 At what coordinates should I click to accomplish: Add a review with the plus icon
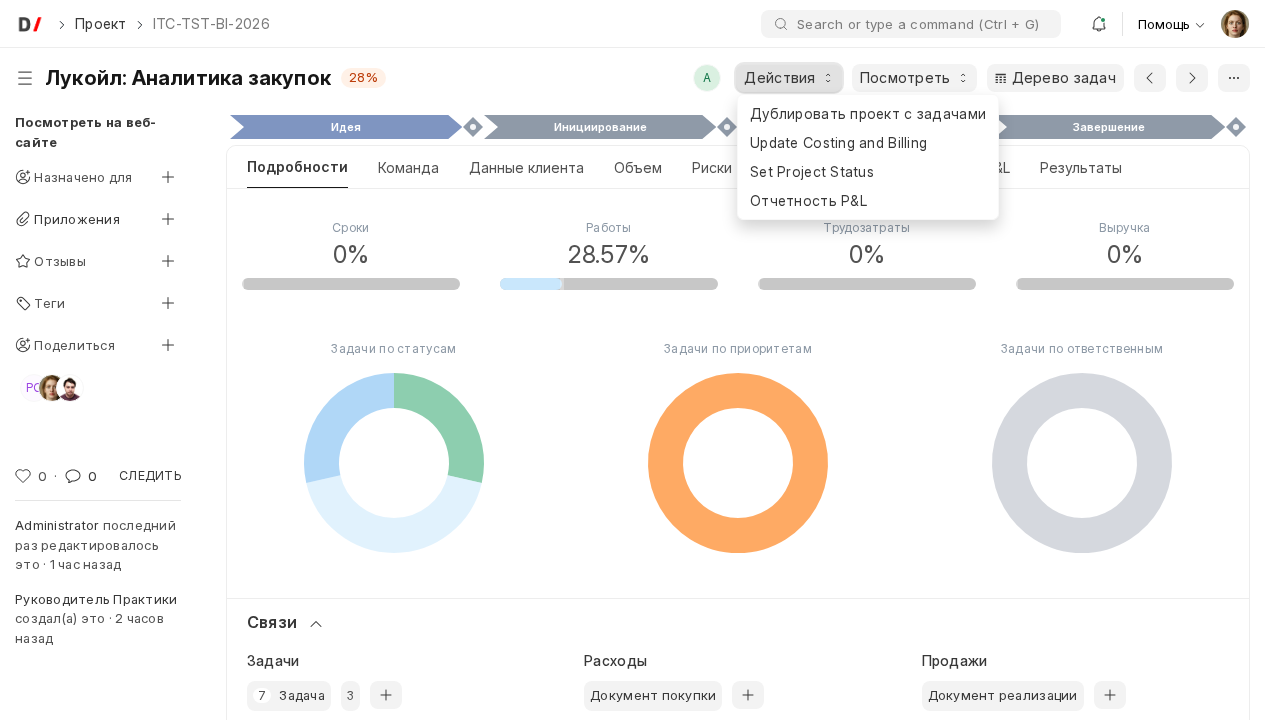[168, 261]
